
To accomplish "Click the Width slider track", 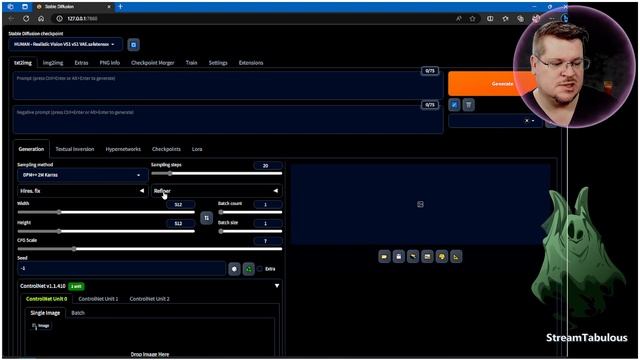I will (106, 212).
